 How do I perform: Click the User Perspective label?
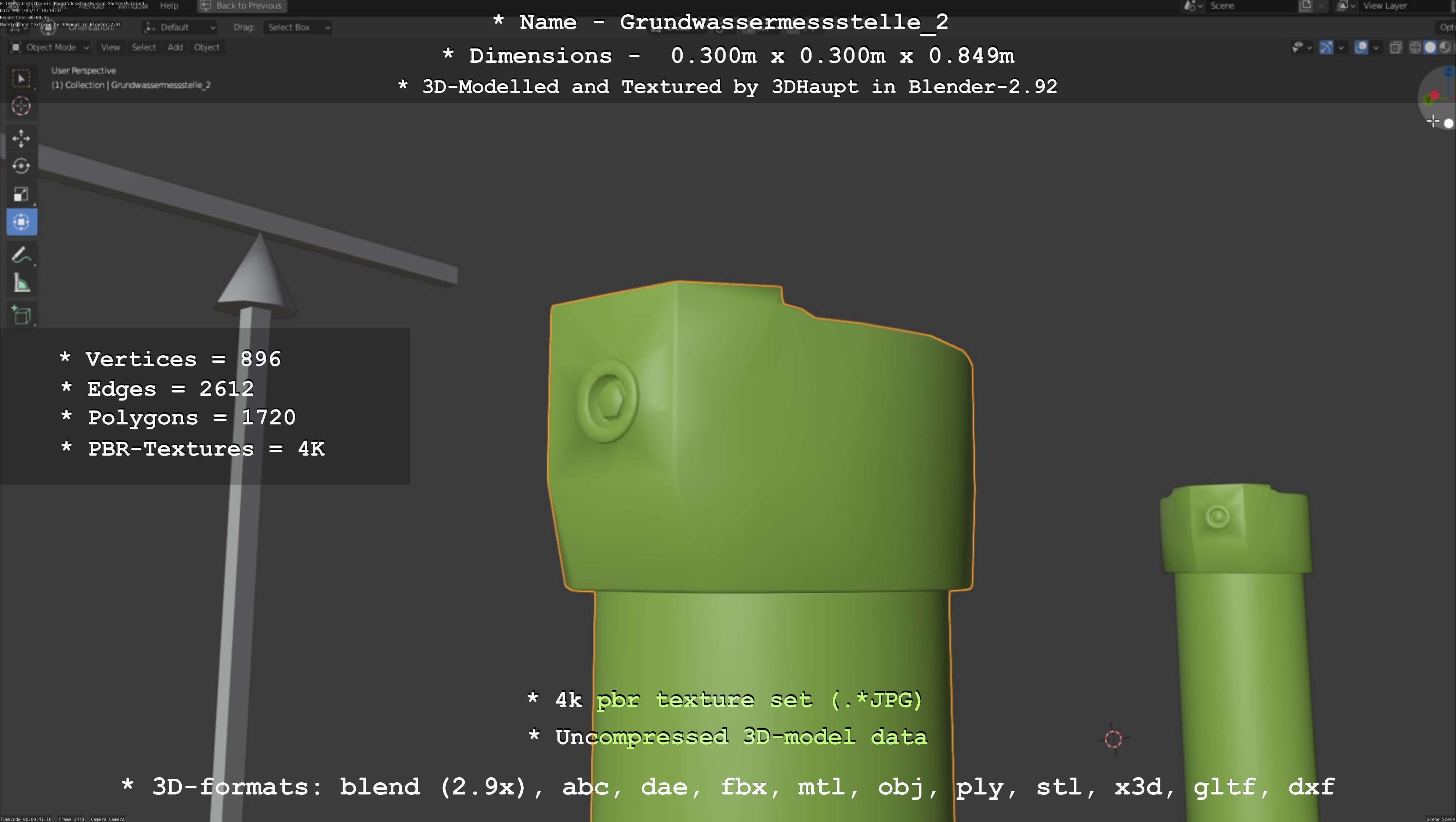pyautogui.click(x=84, y=70)
